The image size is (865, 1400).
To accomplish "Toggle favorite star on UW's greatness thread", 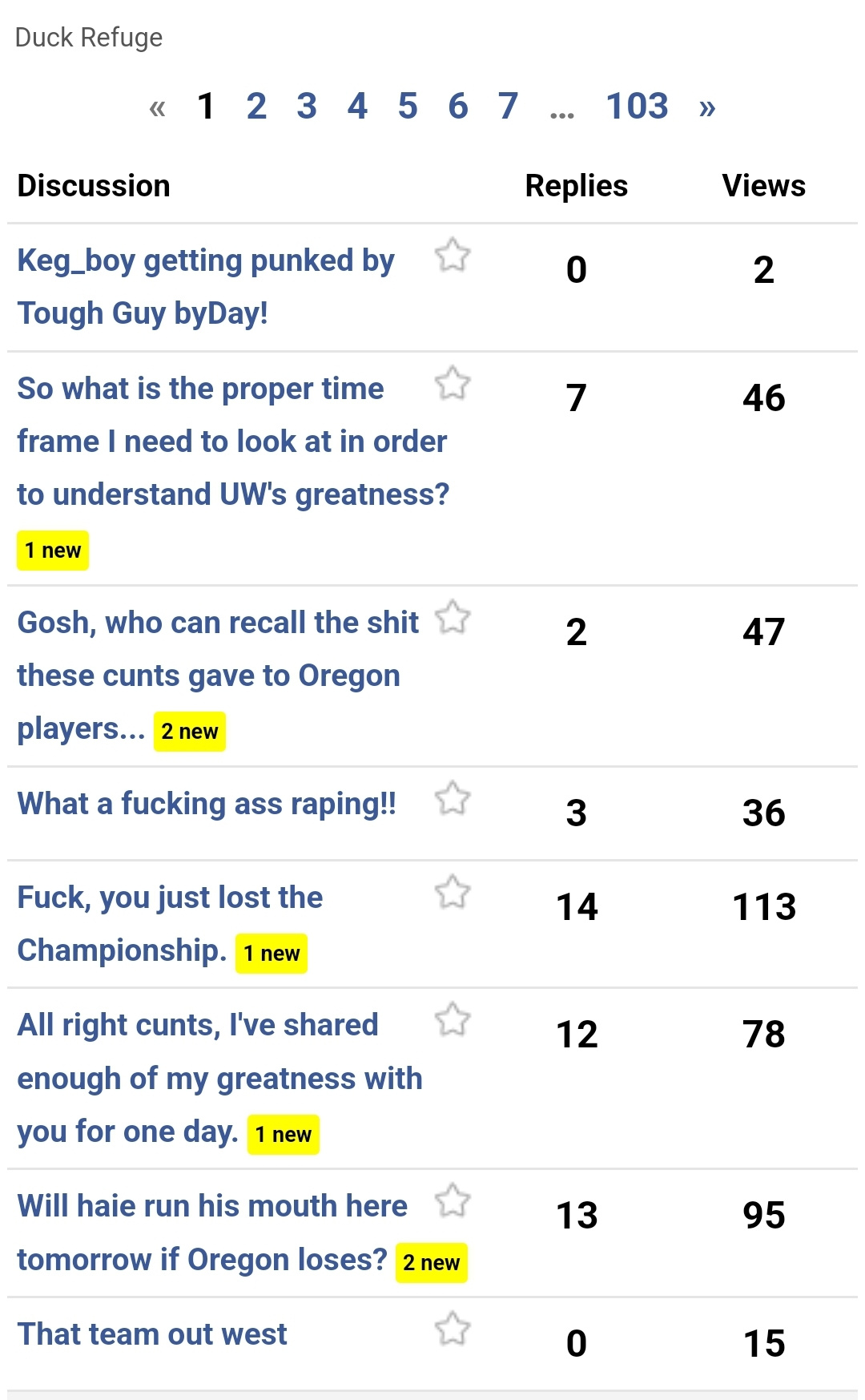I will 453,383.
